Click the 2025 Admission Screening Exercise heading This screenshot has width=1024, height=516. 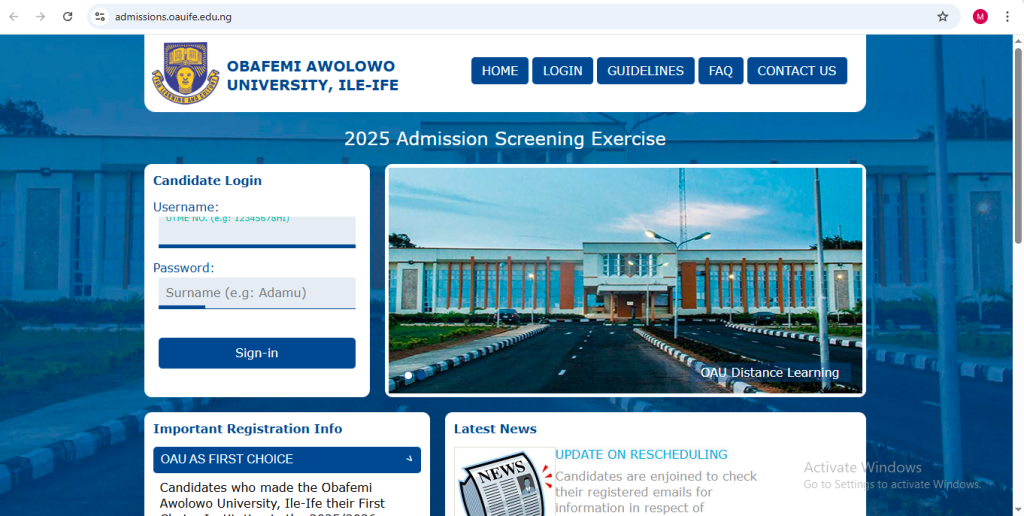505,138
